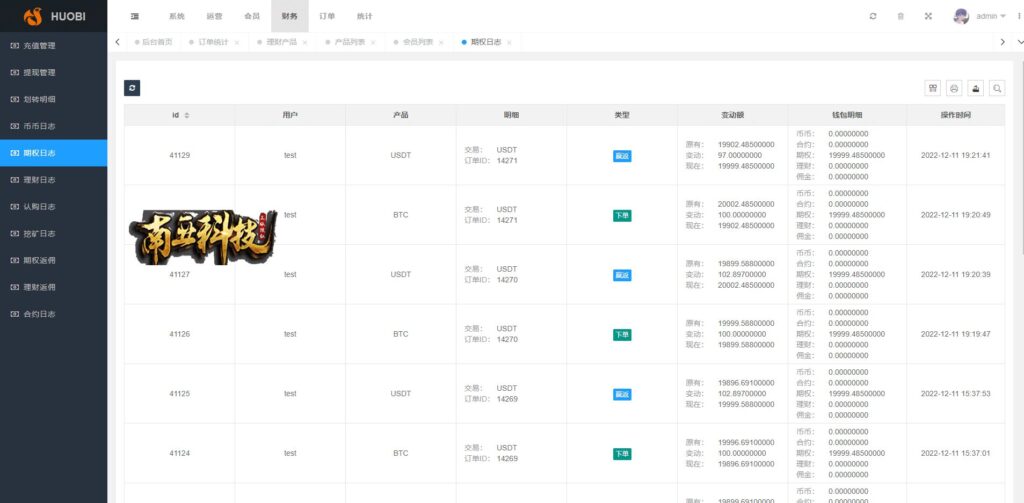Open 挖矿日志 in the sidebar
Screen dimensions: 1024x503
click(x=54, y=233)
